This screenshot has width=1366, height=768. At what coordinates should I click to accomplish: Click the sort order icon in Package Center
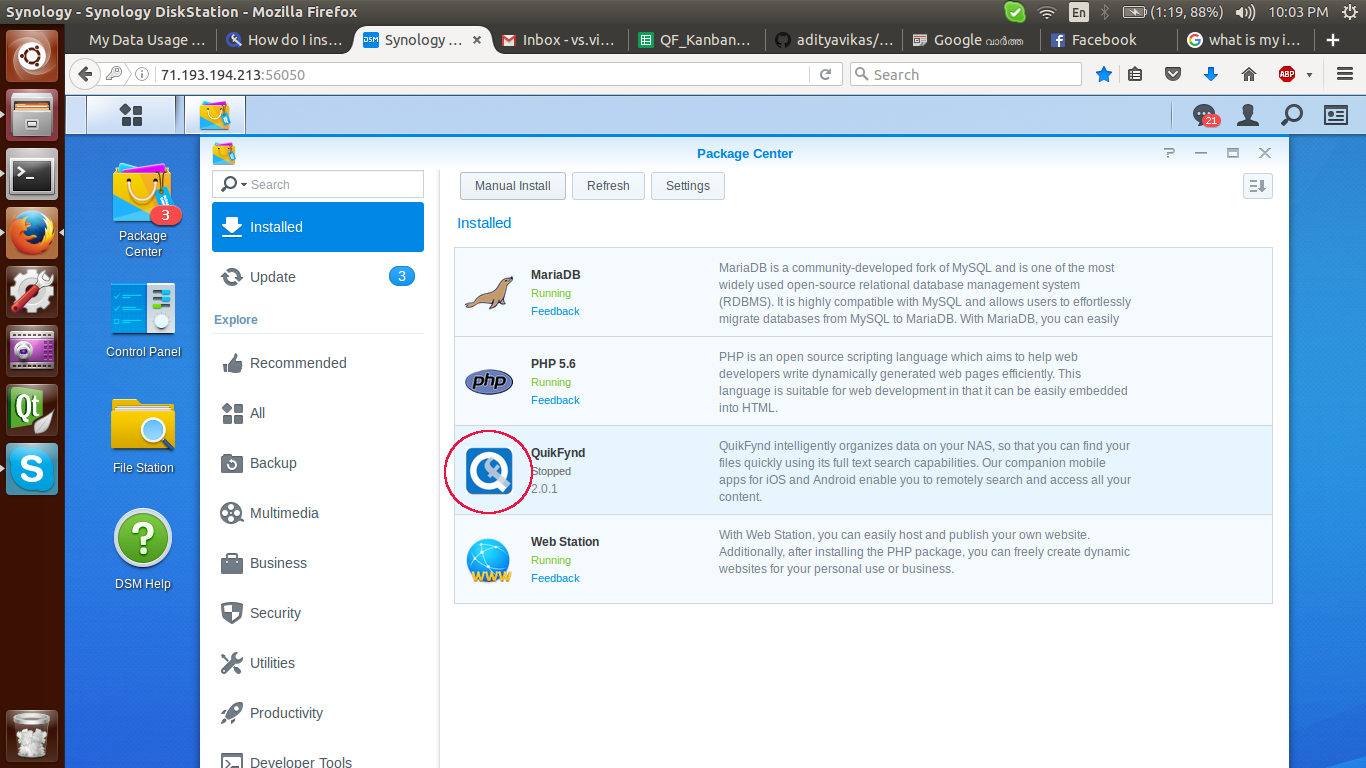(1258, 186)
